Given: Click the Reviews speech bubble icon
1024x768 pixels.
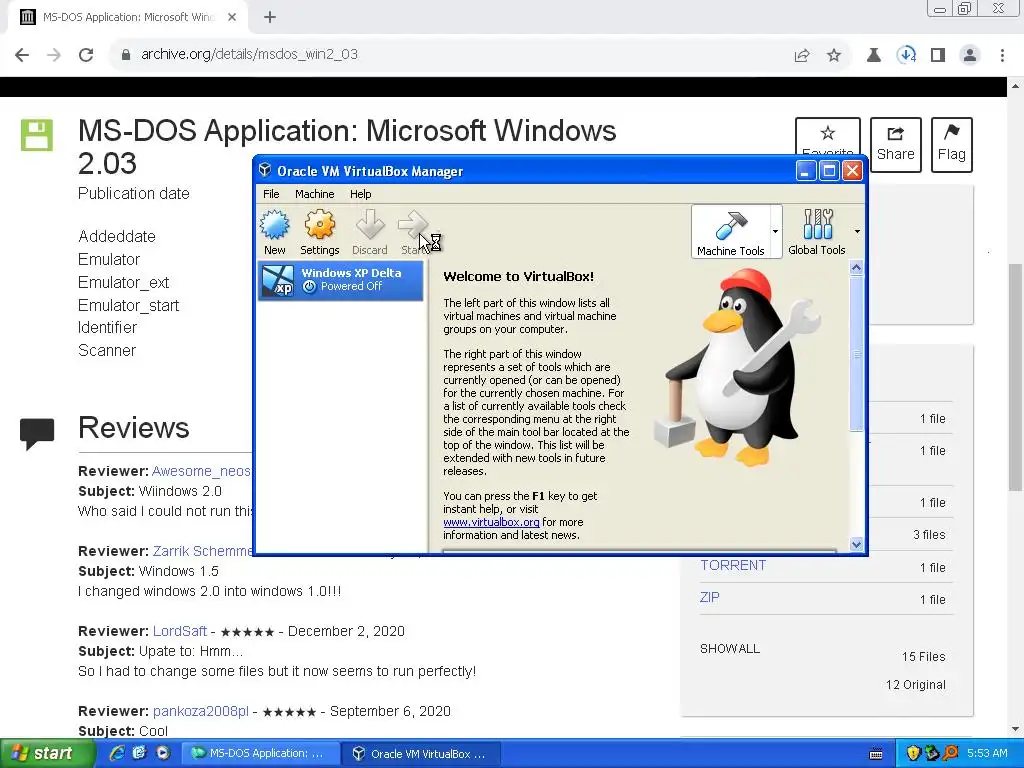Looking at the screenshot, I should pyautogui.click(x=37, y=433).
